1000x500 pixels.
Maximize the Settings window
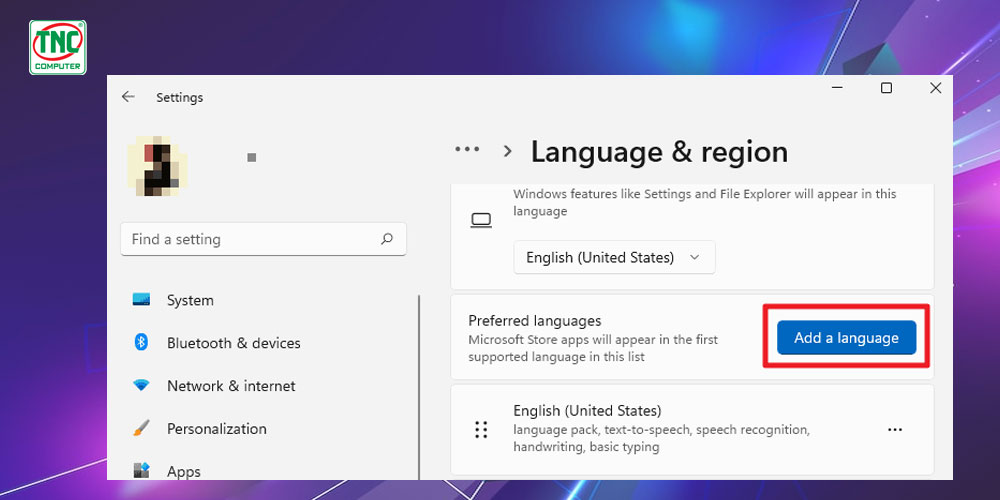[x=886, y=88]
